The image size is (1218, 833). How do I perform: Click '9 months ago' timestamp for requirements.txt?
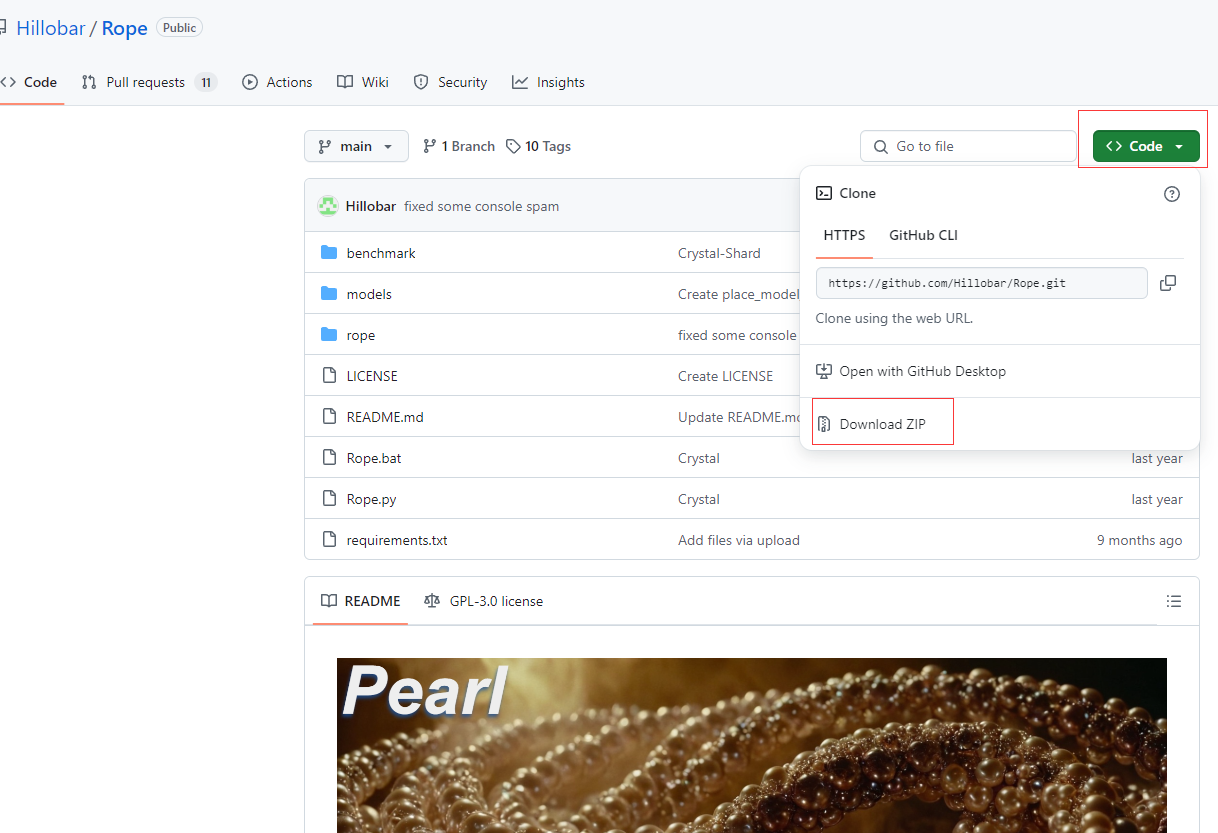click(x=1139, y=540)
